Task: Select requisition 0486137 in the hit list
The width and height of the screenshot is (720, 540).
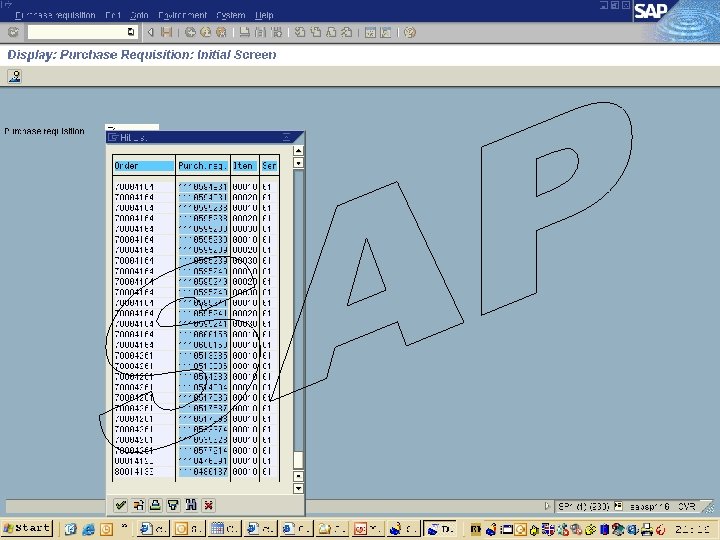Action: [x=202, y=472]
